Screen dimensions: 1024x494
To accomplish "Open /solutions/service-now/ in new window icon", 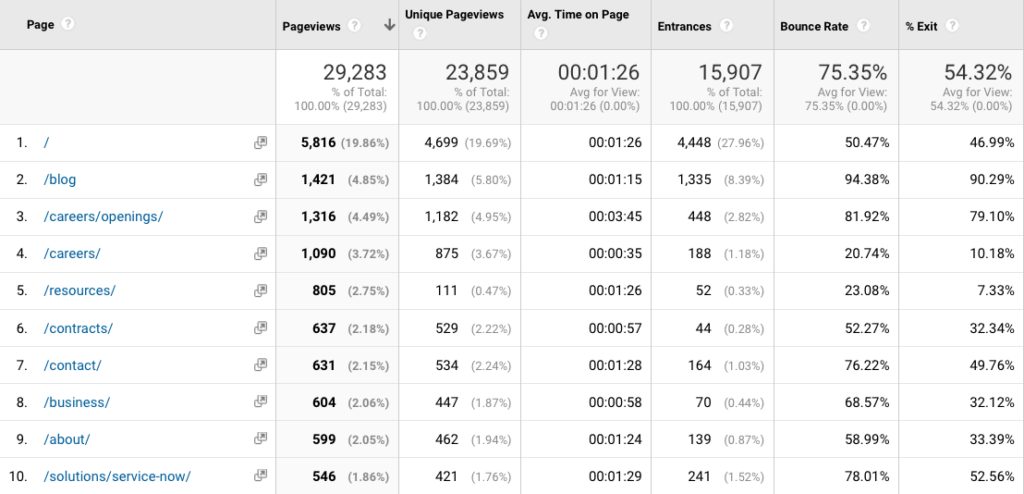I will tap(261, 476).
